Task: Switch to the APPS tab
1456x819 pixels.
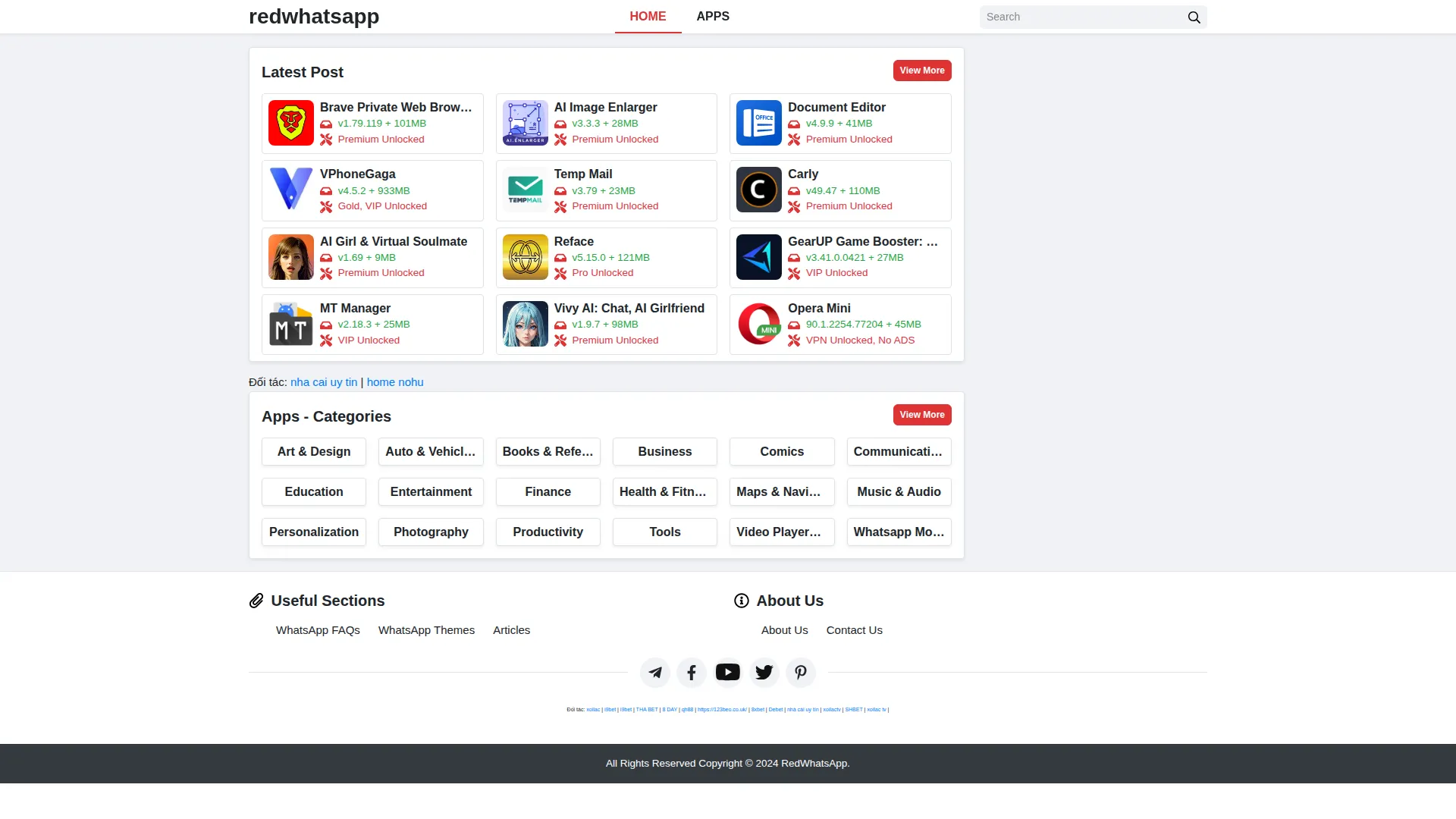Action: point(713,17)
